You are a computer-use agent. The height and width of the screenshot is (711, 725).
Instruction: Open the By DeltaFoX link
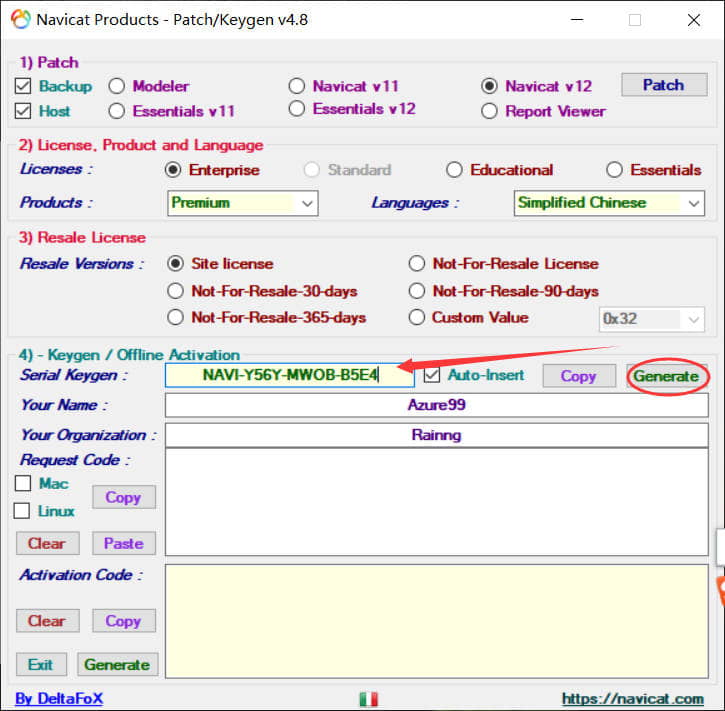coord(59,698)
